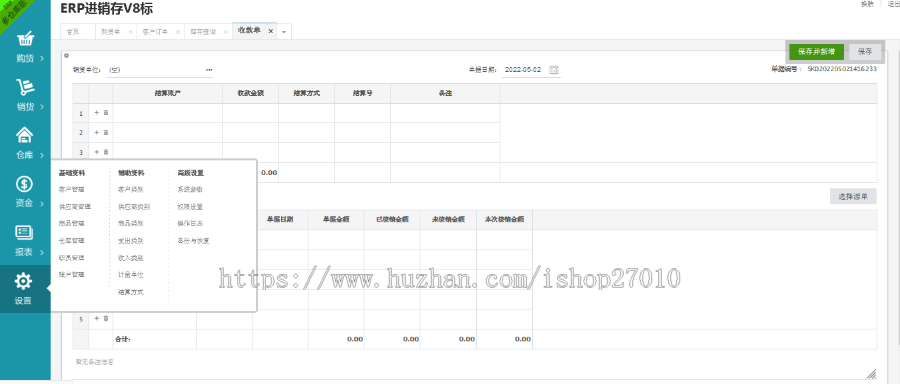Open 账户管理 in settings menu

coord(71,274)
